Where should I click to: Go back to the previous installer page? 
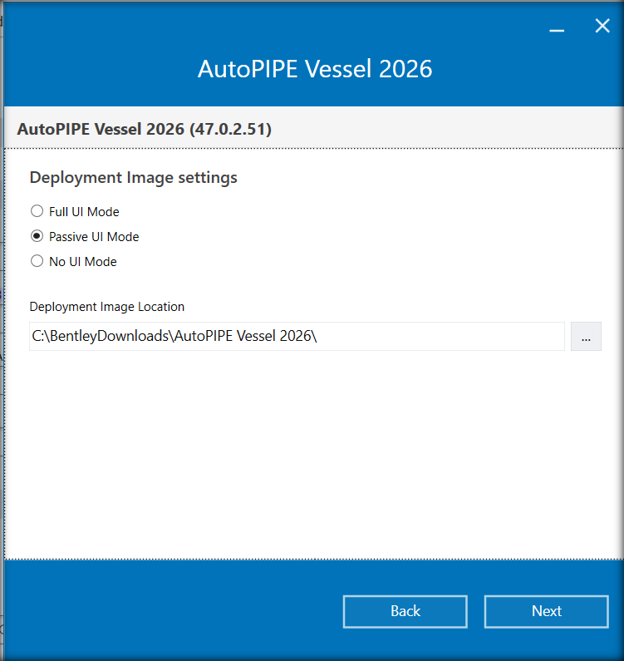tap(405, 611)
